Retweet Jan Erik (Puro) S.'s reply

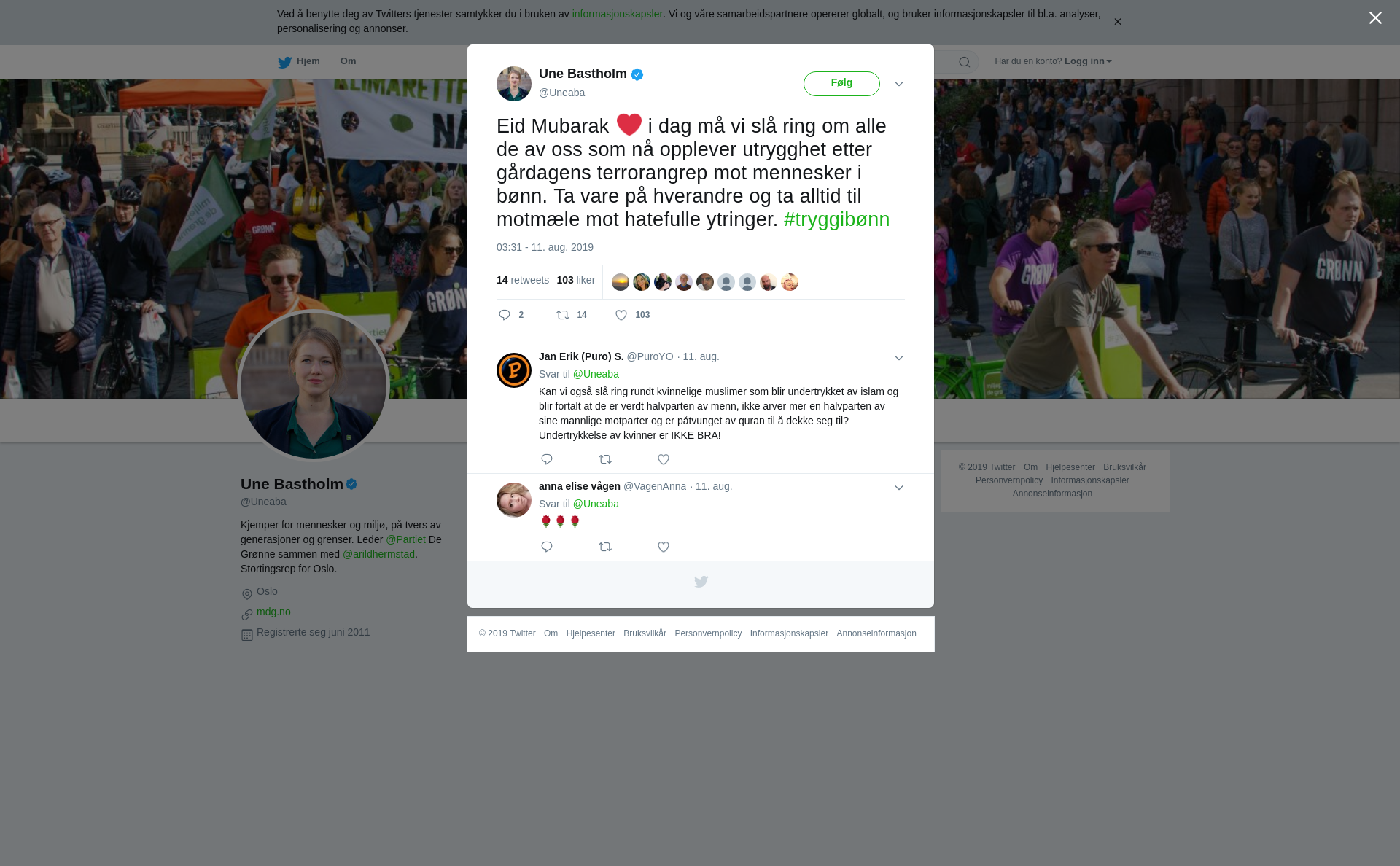pyautogui.click(x=605, y=459)
